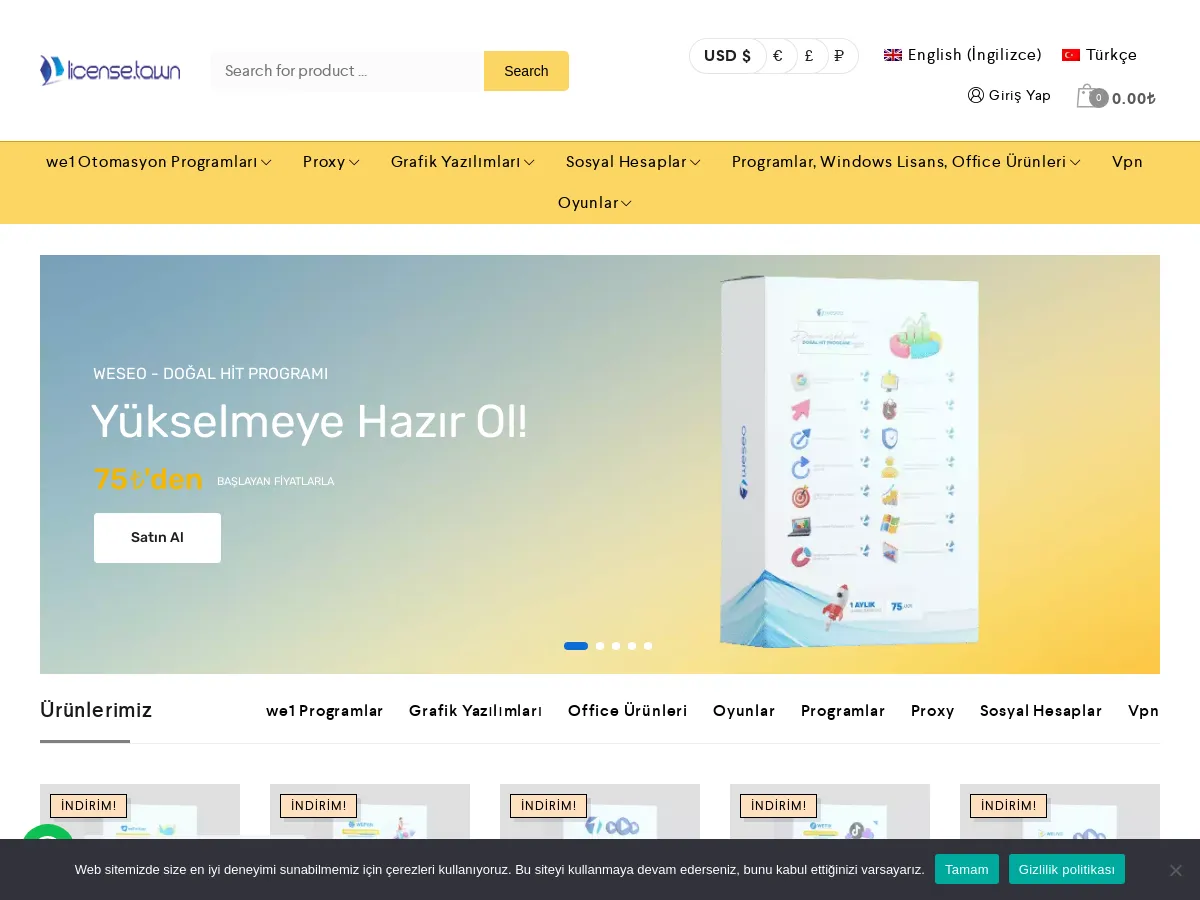Dismiss cookie notice with X icon
The width and height of the screenshot is (1200, 900).
pos(1175,870)
